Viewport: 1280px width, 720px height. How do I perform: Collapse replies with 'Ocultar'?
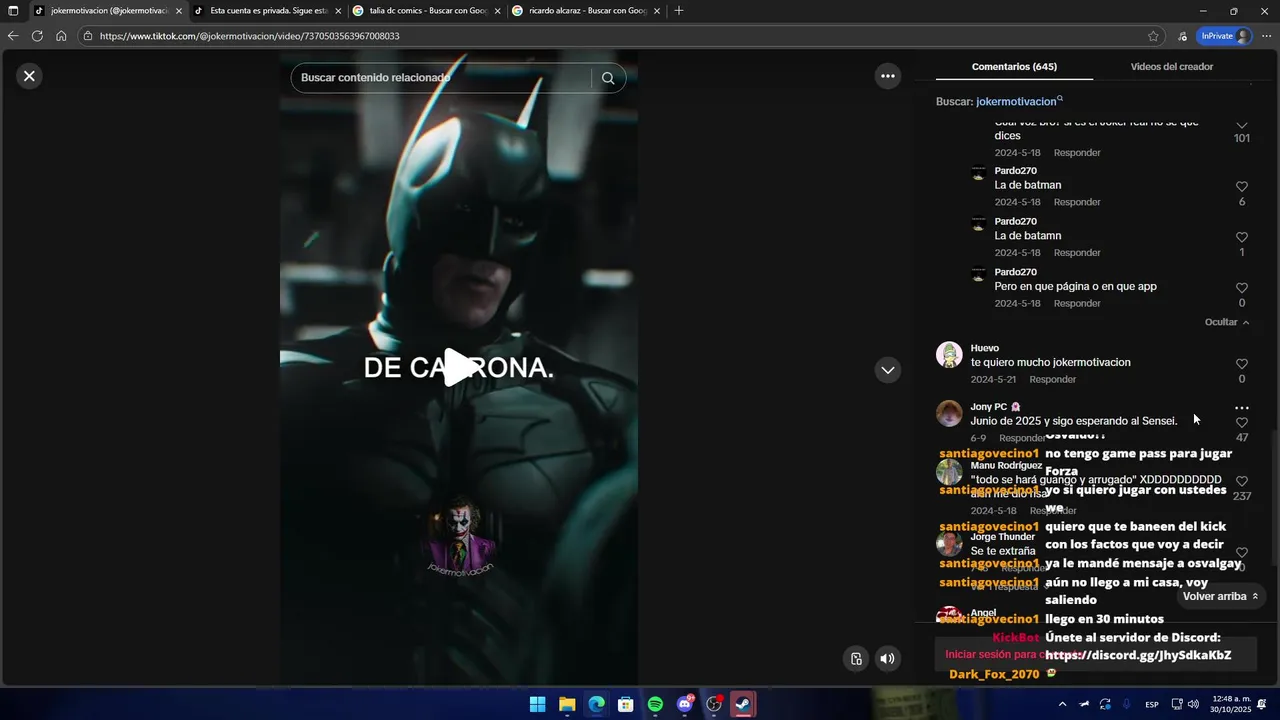(1227, 322)
